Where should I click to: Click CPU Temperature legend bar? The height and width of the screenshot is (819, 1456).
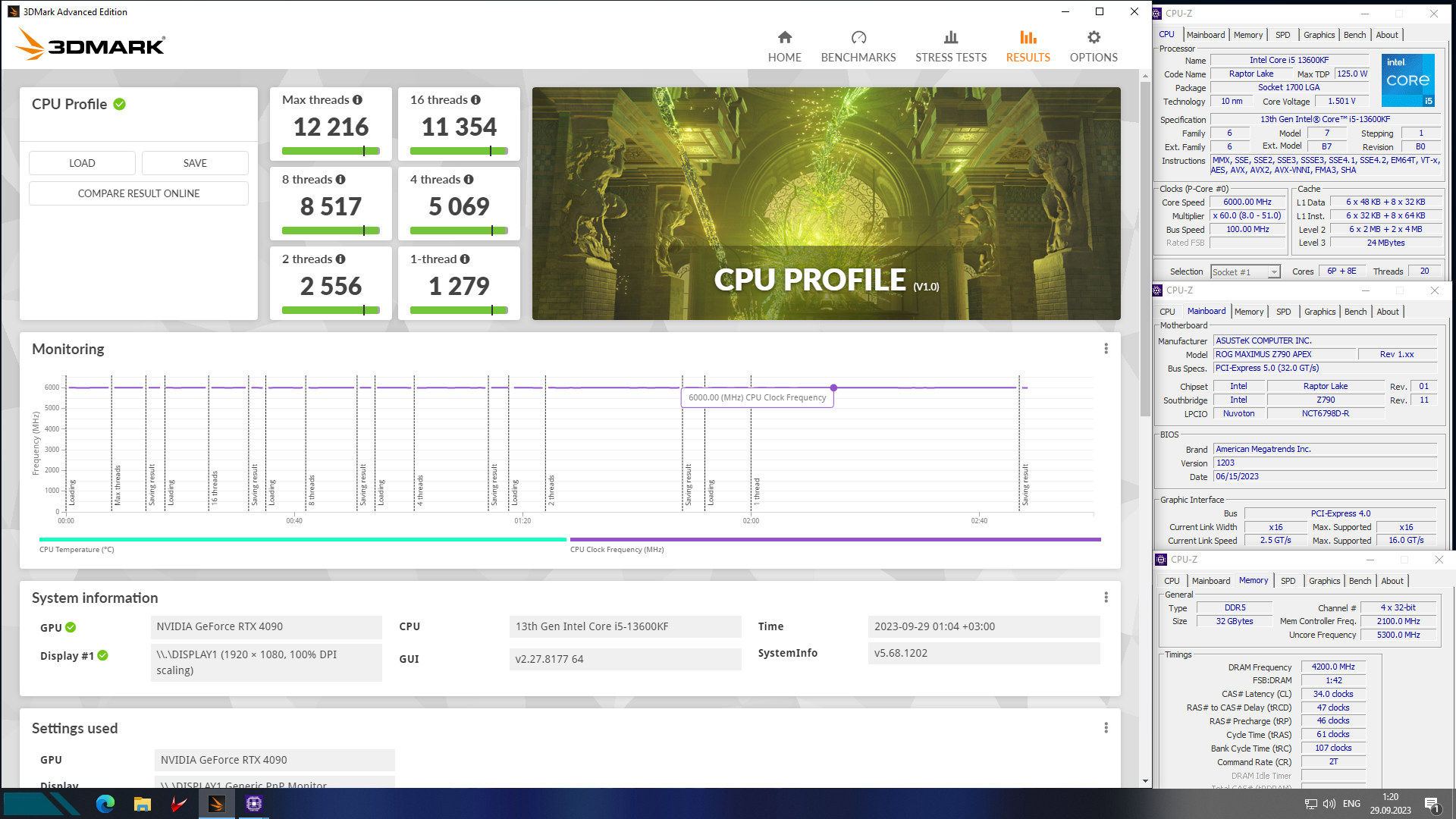click(x=303, y=539)
